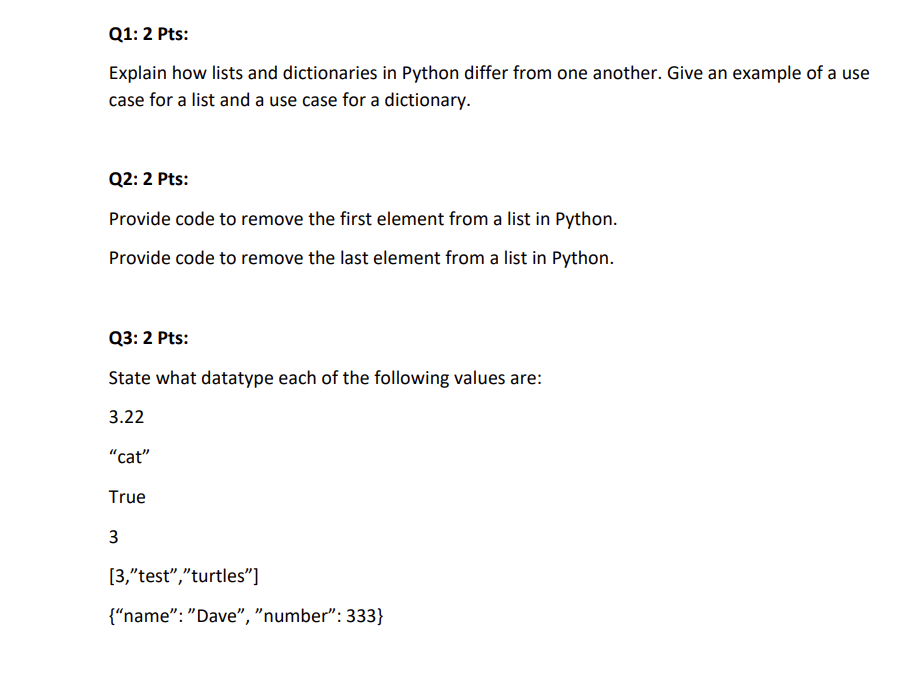This screenshot has width=908, height=687.
Task: Click the word 'following' in the Q3 text
Action: coord(411,379)
